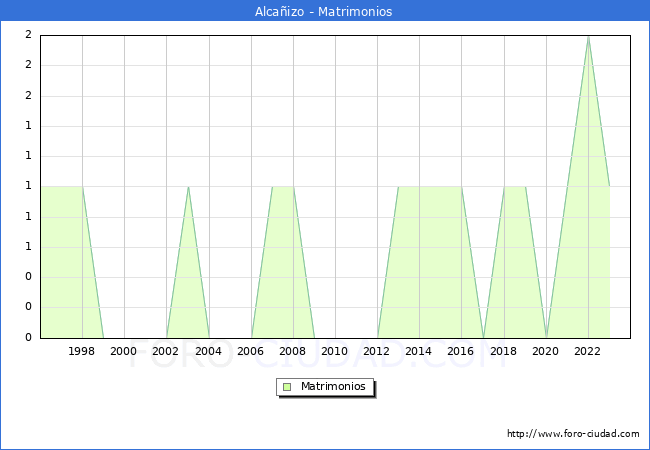
Task: Click the 1998 x-axis label
Action: pyautogui.click(x=81, y=351)
